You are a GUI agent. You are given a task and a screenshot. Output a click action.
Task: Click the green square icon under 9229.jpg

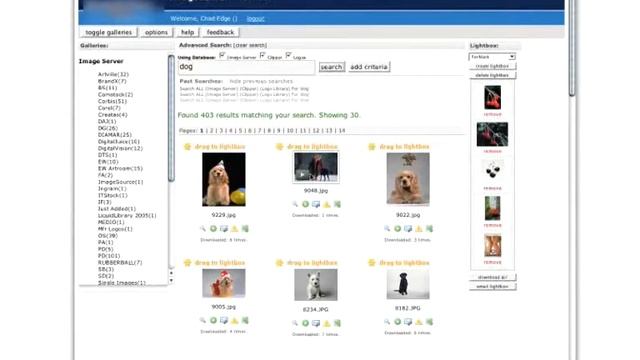tap(245, 229)
